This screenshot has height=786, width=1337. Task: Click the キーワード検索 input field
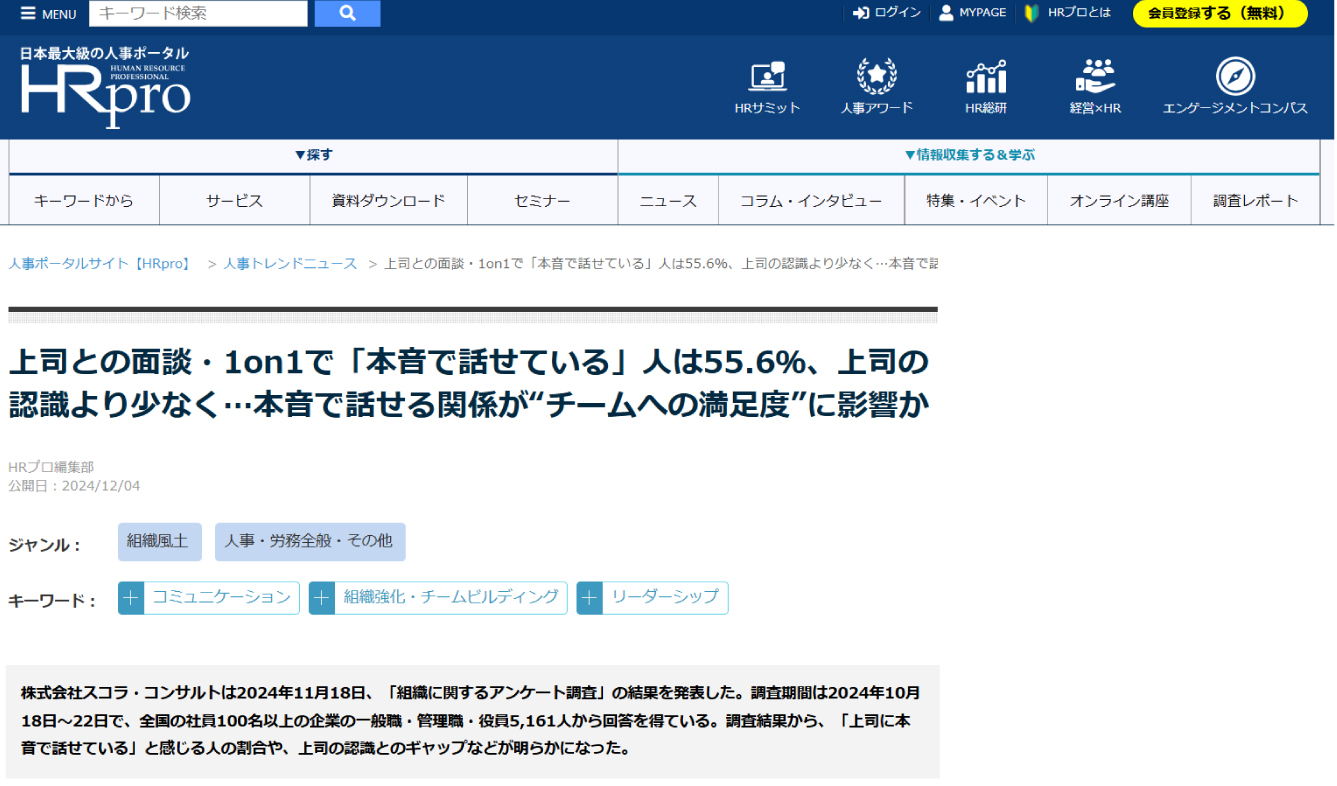pyautogui.click(x=198, y=13)
